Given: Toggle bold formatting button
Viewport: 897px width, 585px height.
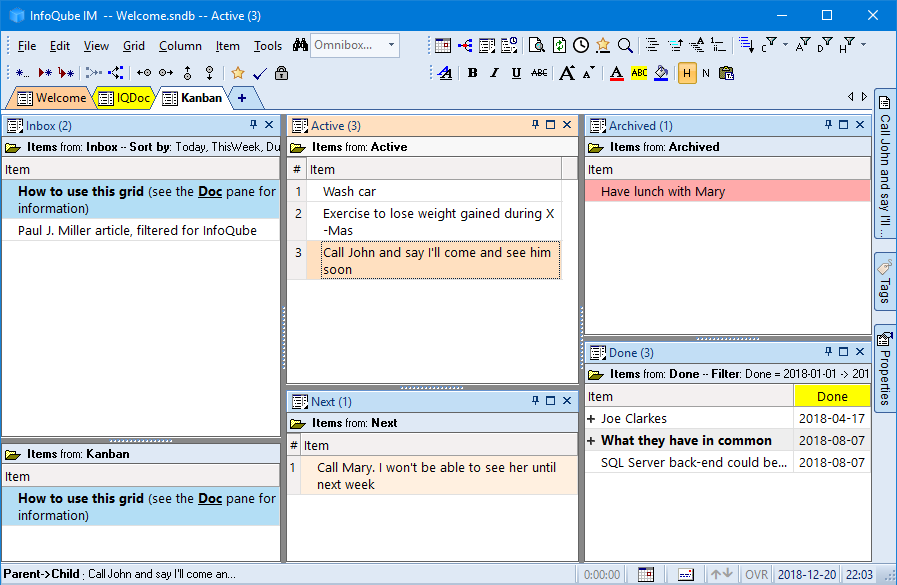Looking at the screenshot, I should 472,73.
